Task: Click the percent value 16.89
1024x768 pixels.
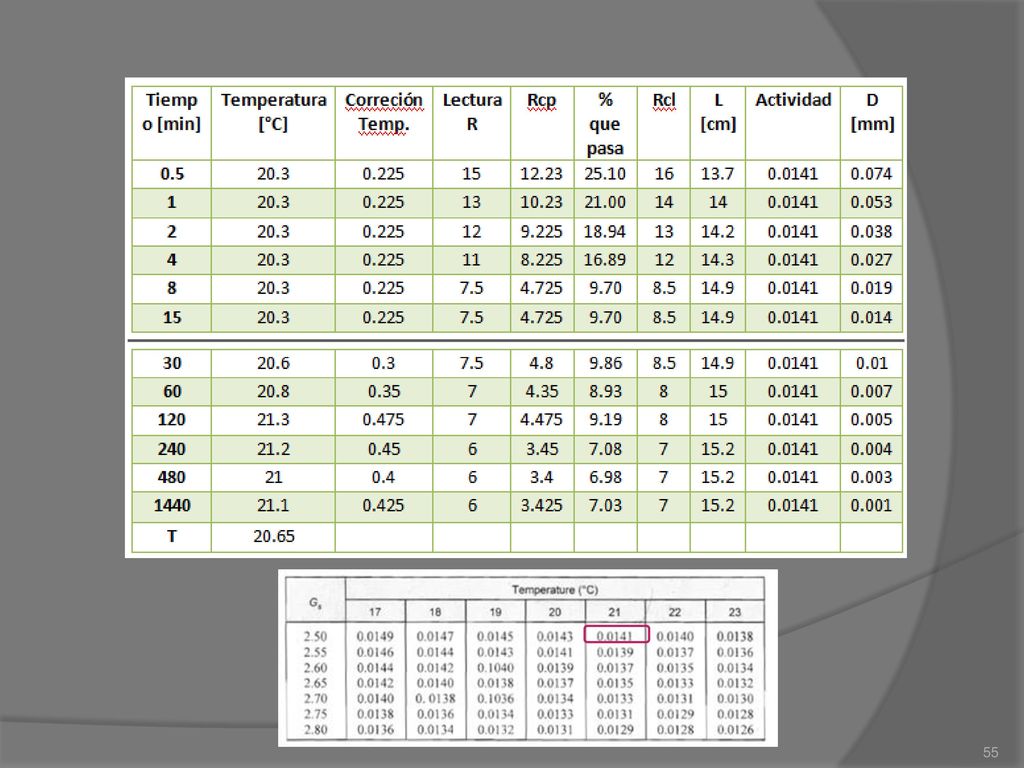Action: (x=605, y=259)
